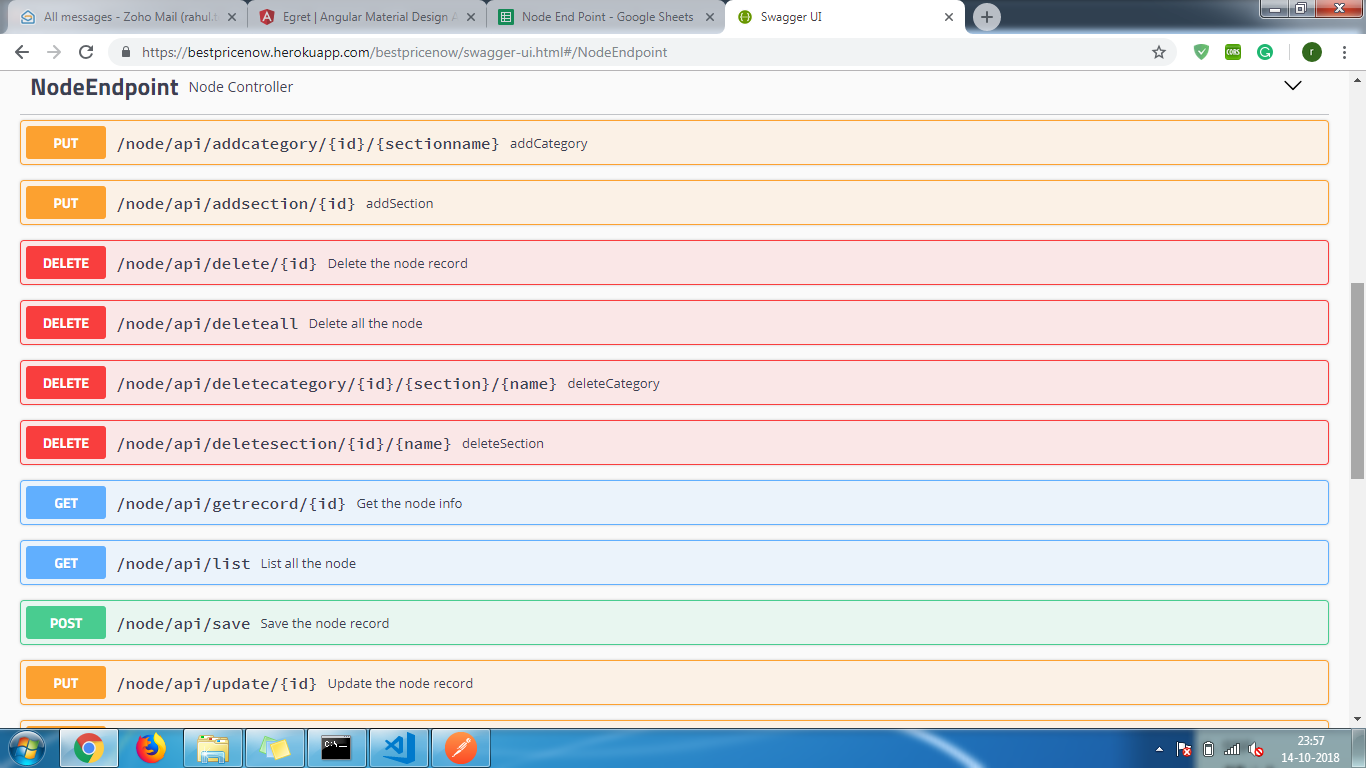Open a new browser tab
The image size is (1366, 768).
(986, 17)
